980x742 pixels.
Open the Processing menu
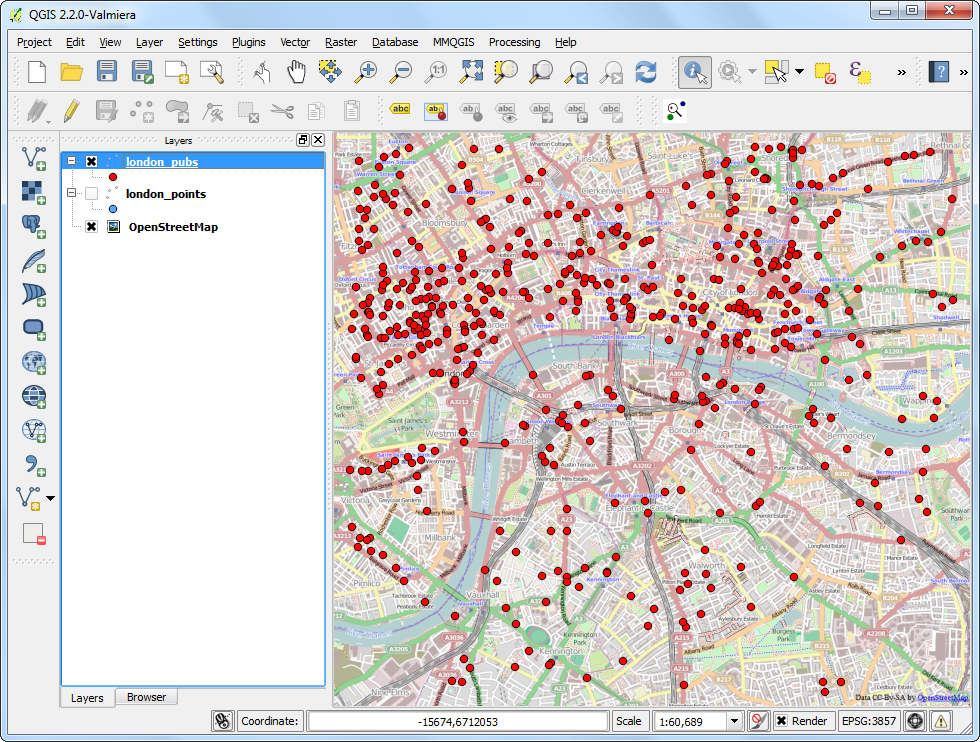click(514, 42)
